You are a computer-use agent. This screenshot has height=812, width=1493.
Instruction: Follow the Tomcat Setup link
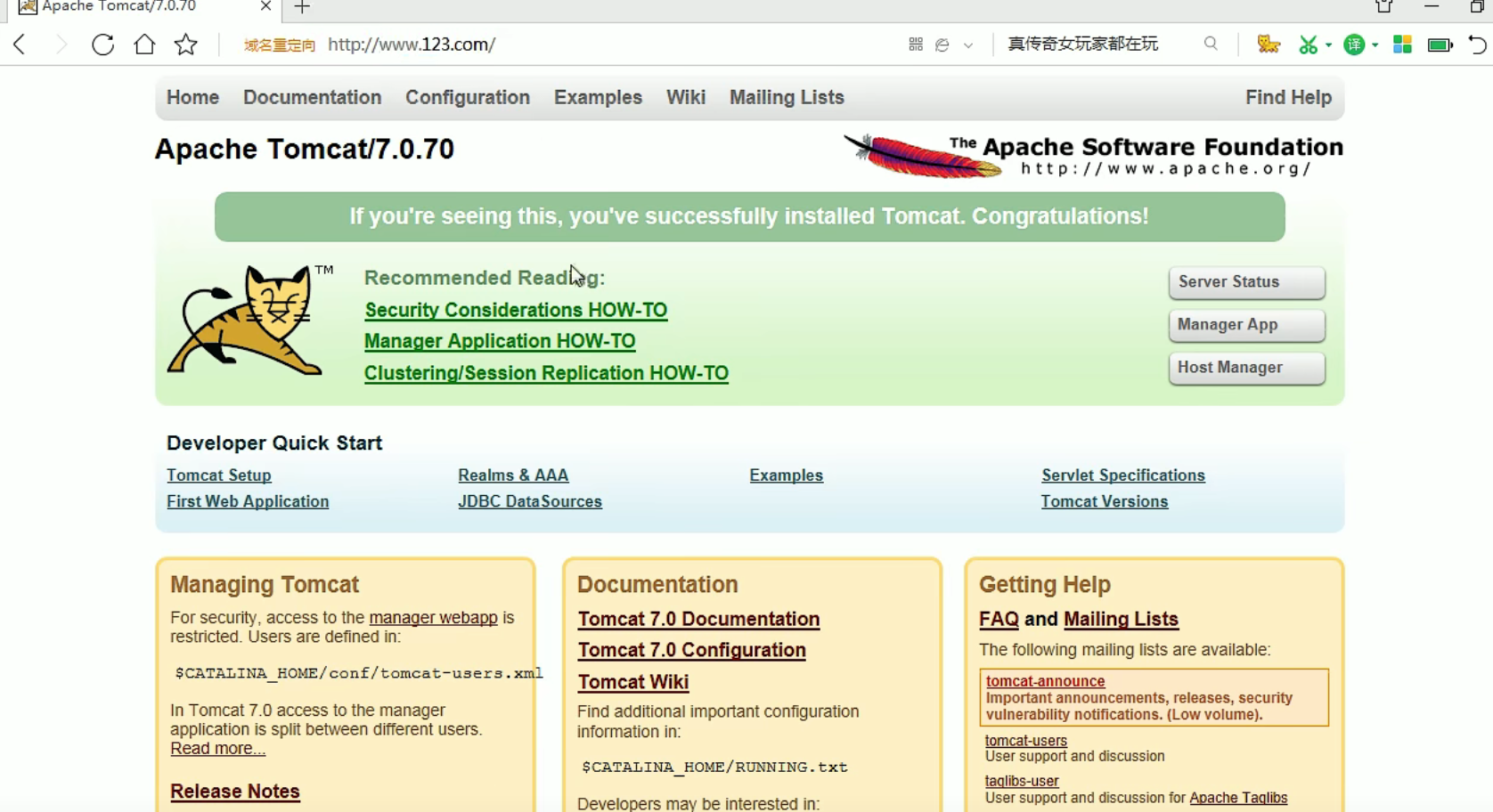[x=219, y=475]
